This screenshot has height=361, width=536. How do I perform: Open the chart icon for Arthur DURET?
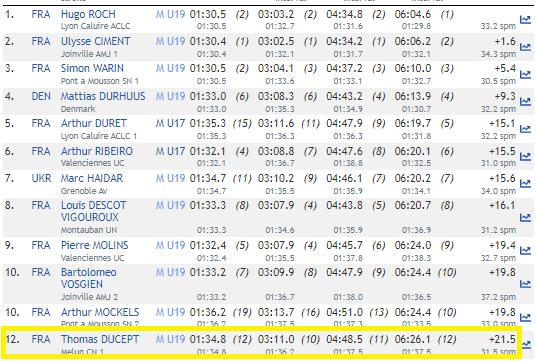point(525,129)
